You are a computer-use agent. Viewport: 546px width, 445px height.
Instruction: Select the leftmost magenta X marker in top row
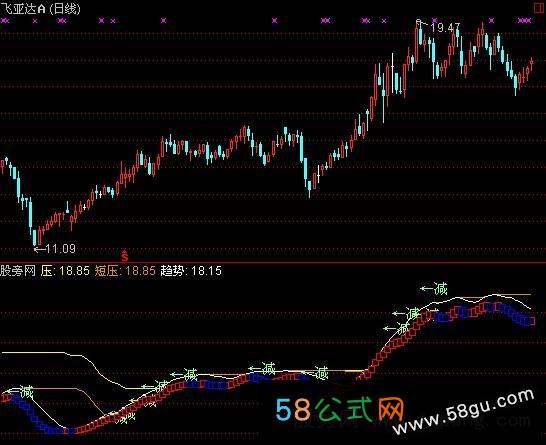5,21
